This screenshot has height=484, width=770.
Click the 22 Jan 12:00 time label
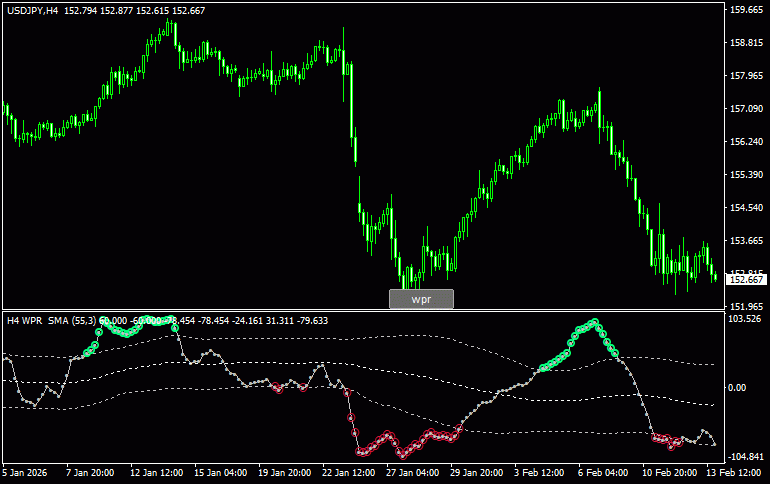pos(348,472)
